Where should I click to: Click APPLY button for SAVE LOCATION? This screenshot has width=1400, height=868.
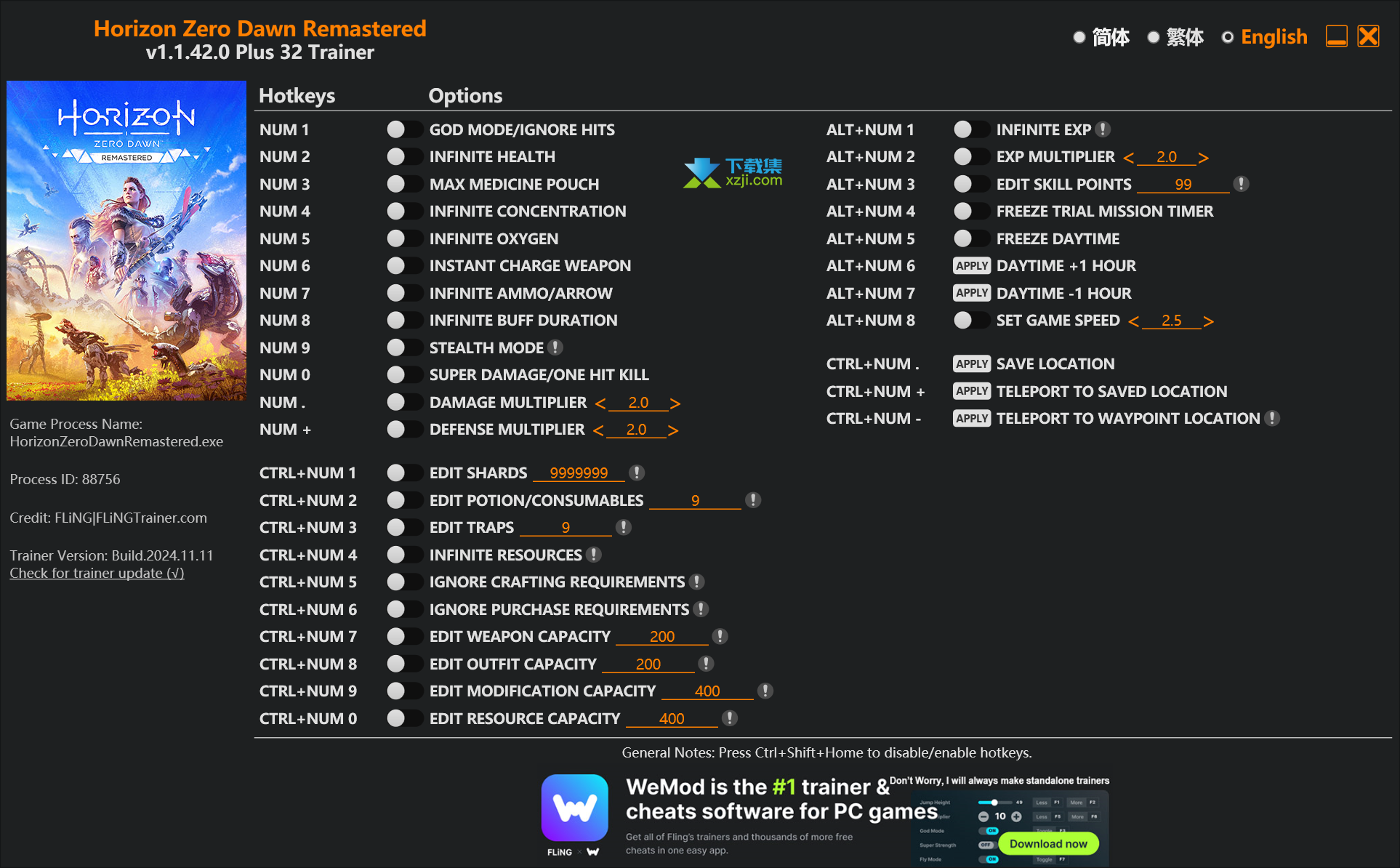967,363
